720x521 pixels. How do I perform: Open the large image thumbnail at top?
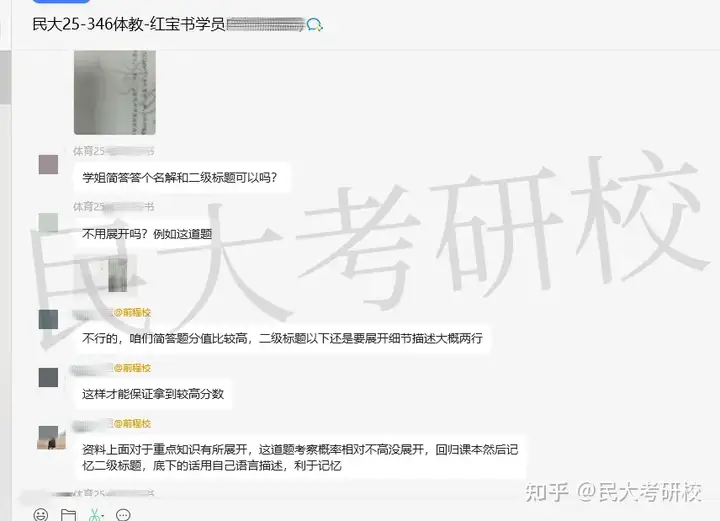pyautogui.click(x=115, y=93)
